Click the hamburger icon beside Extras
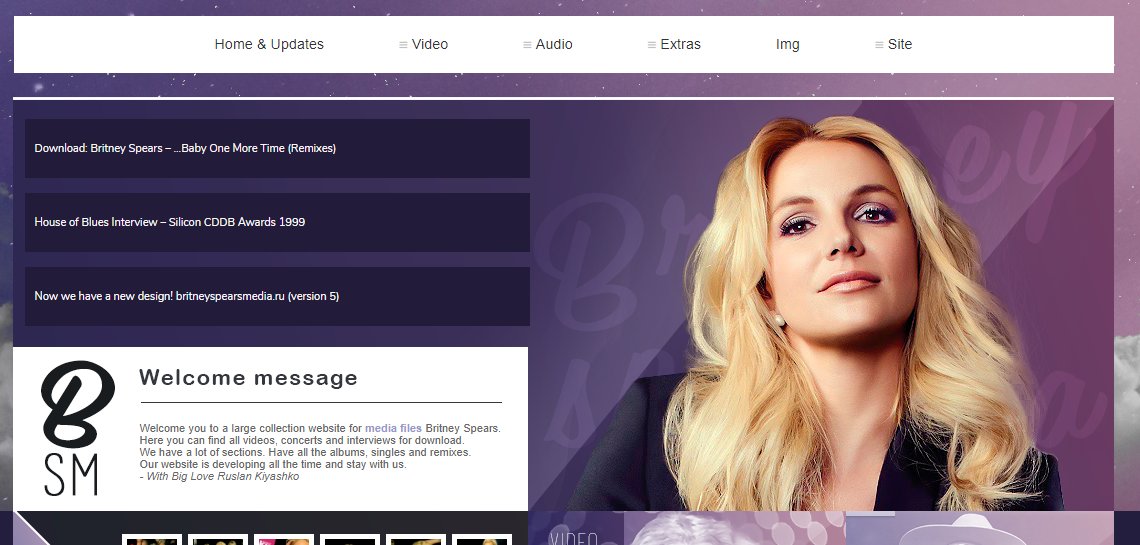 [651, 45]
